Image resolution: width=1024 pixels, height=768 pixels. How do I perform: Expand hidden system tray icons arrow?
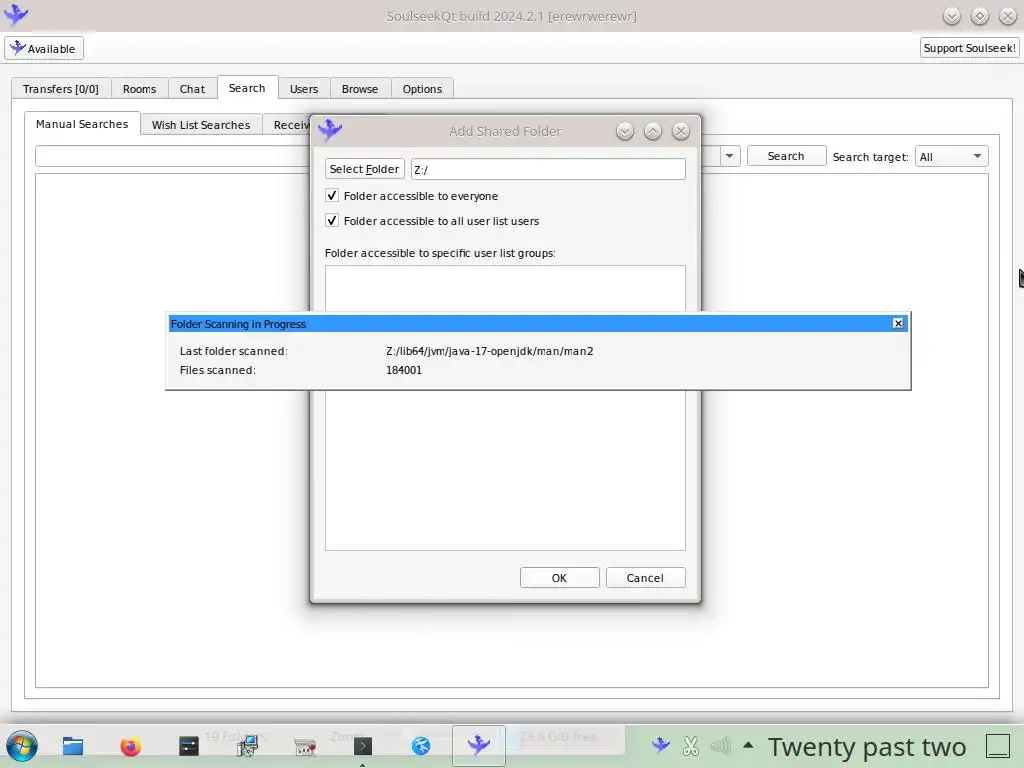[748, 744]
